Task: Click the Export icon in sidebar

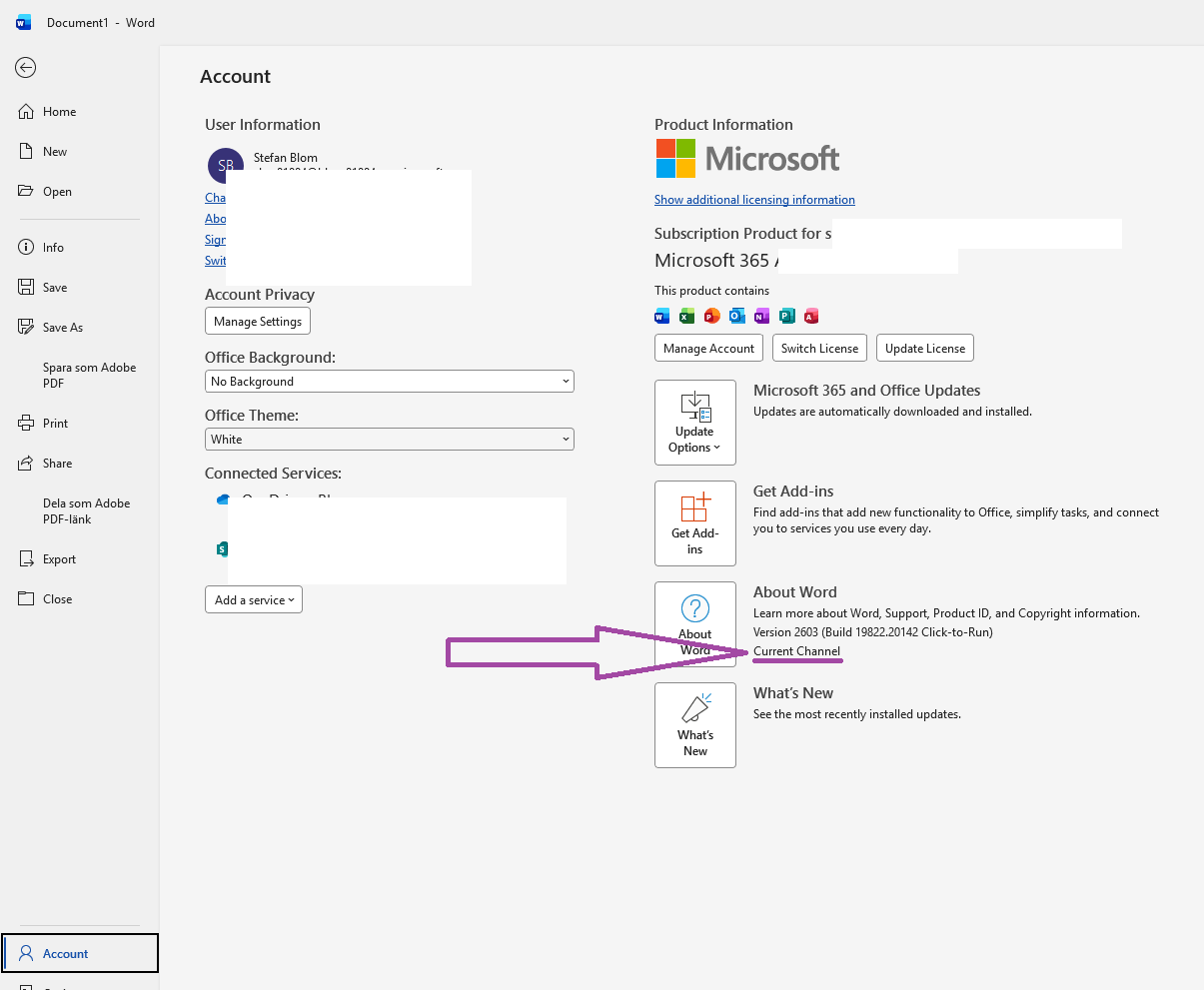Action: tap(27, 559)
